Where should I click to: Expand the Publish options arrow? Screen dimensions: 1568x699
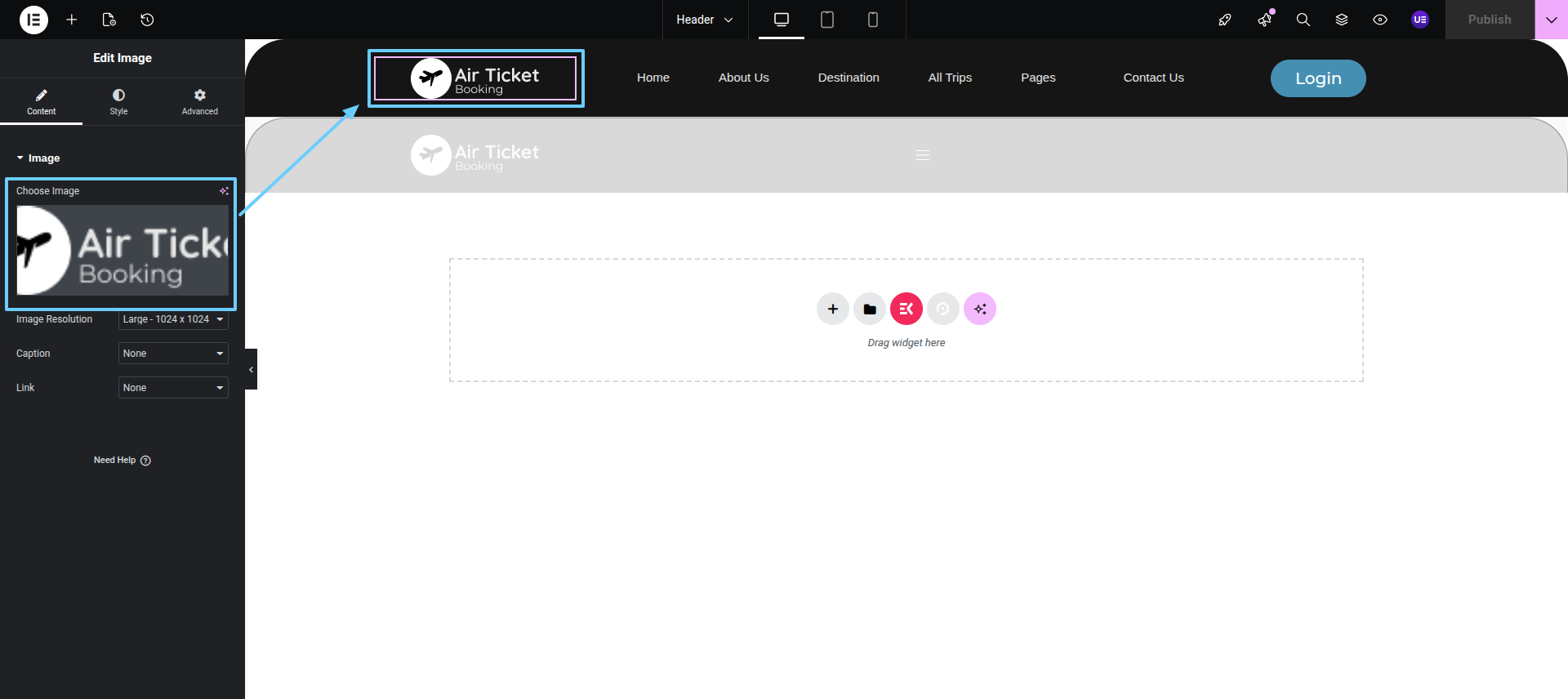[x=1551, y=20]
